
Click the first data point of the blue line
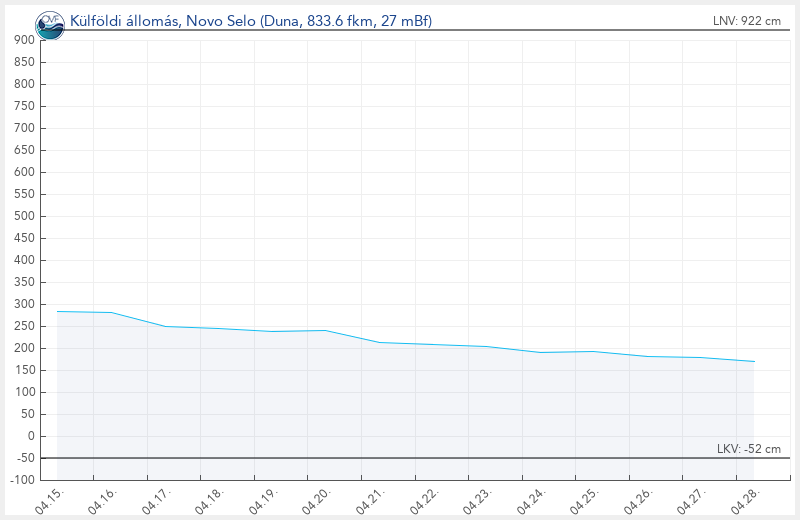(57, 311)
